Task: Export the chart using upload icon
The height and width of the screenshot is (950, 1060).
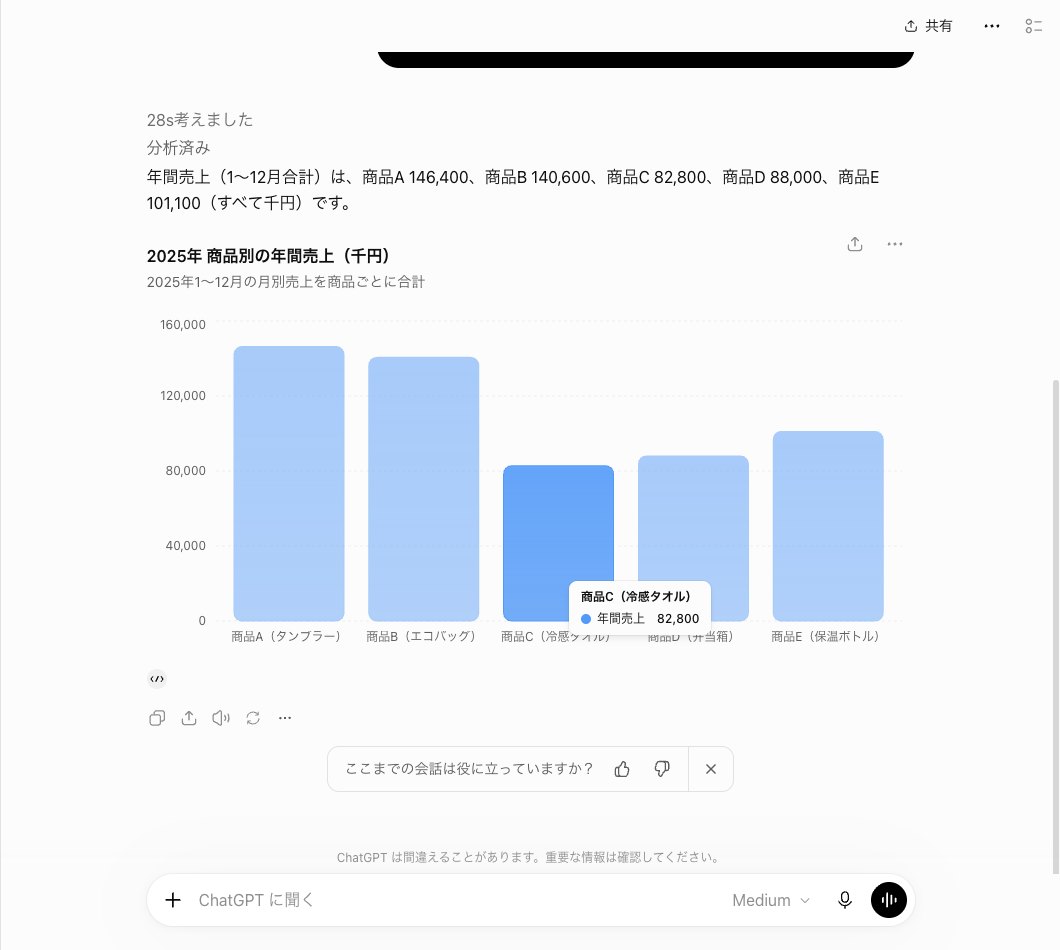Action: 854,244
